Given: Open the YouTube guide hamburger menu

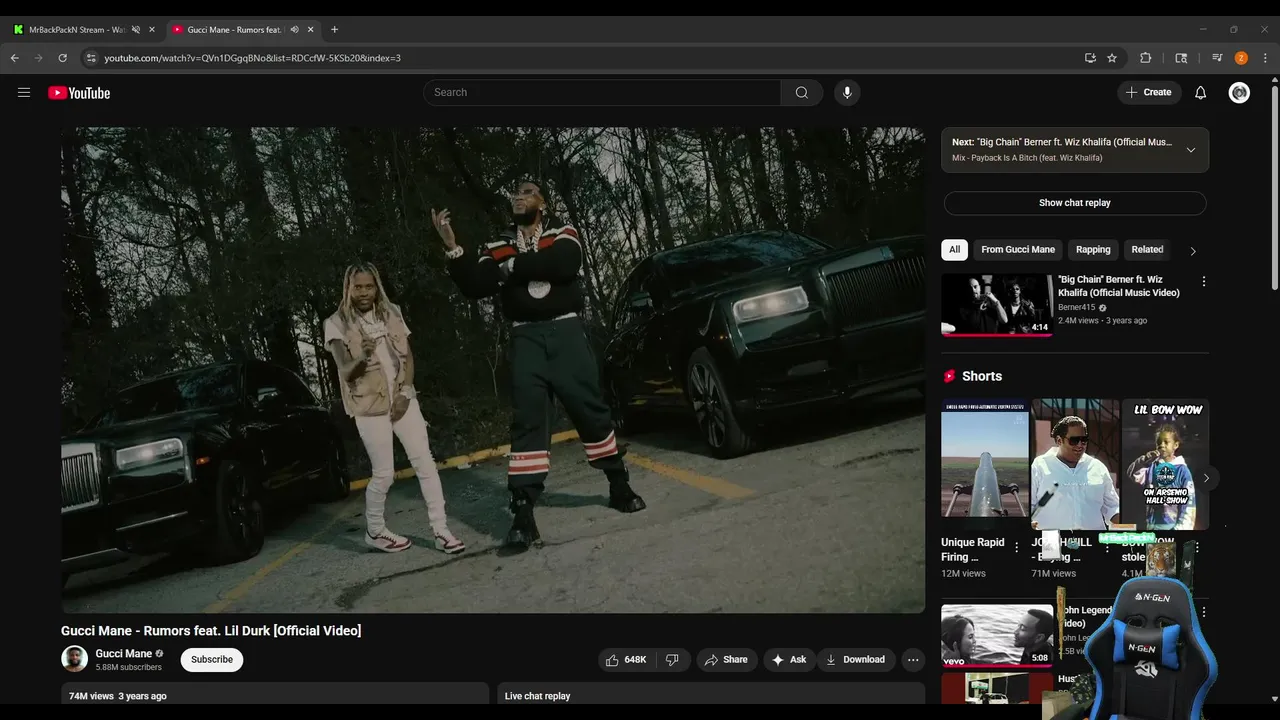Looking at the screenshot, I should 24,92.
